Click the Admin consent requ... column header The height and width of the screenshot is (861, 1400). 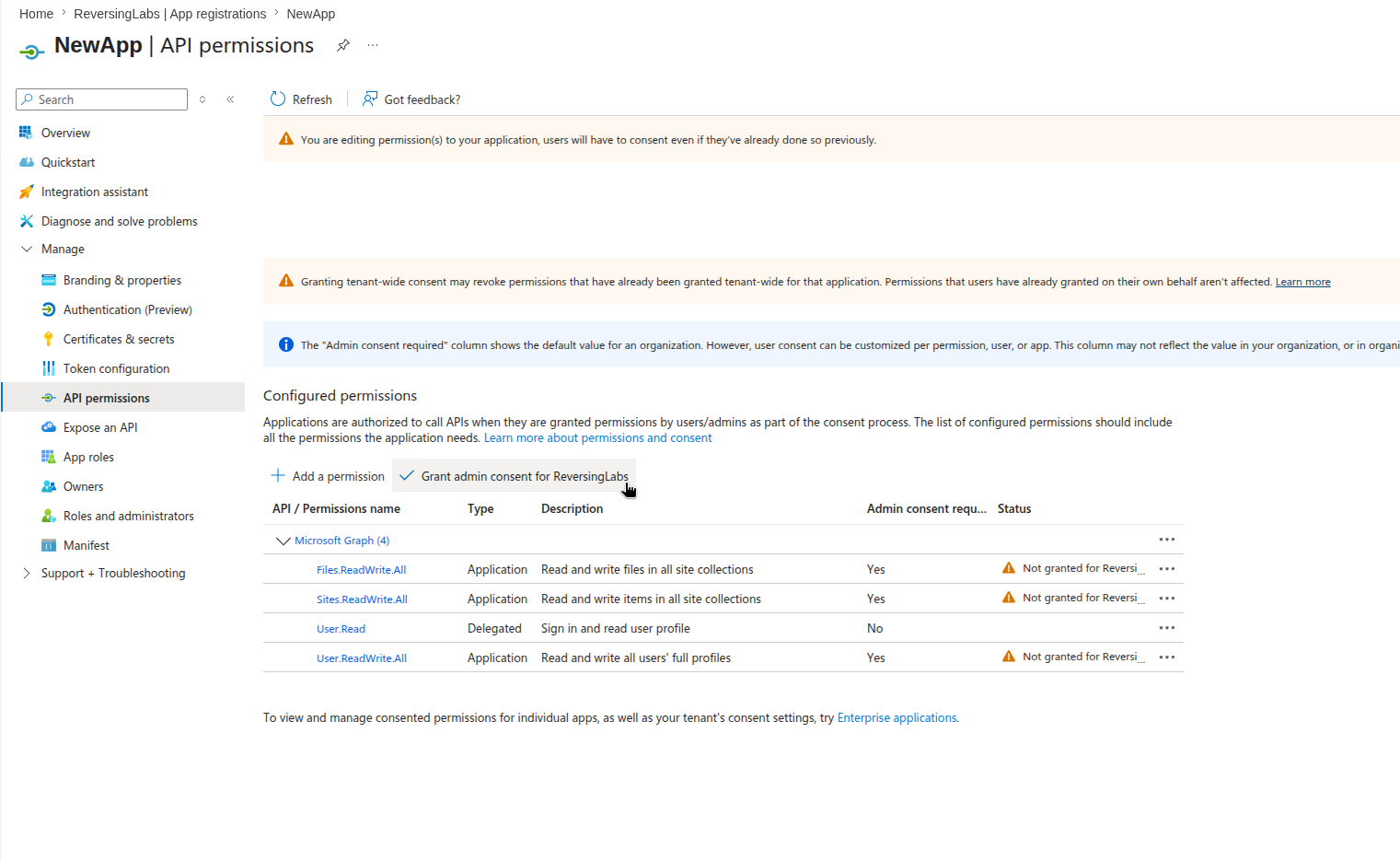(x=926, y=508)
